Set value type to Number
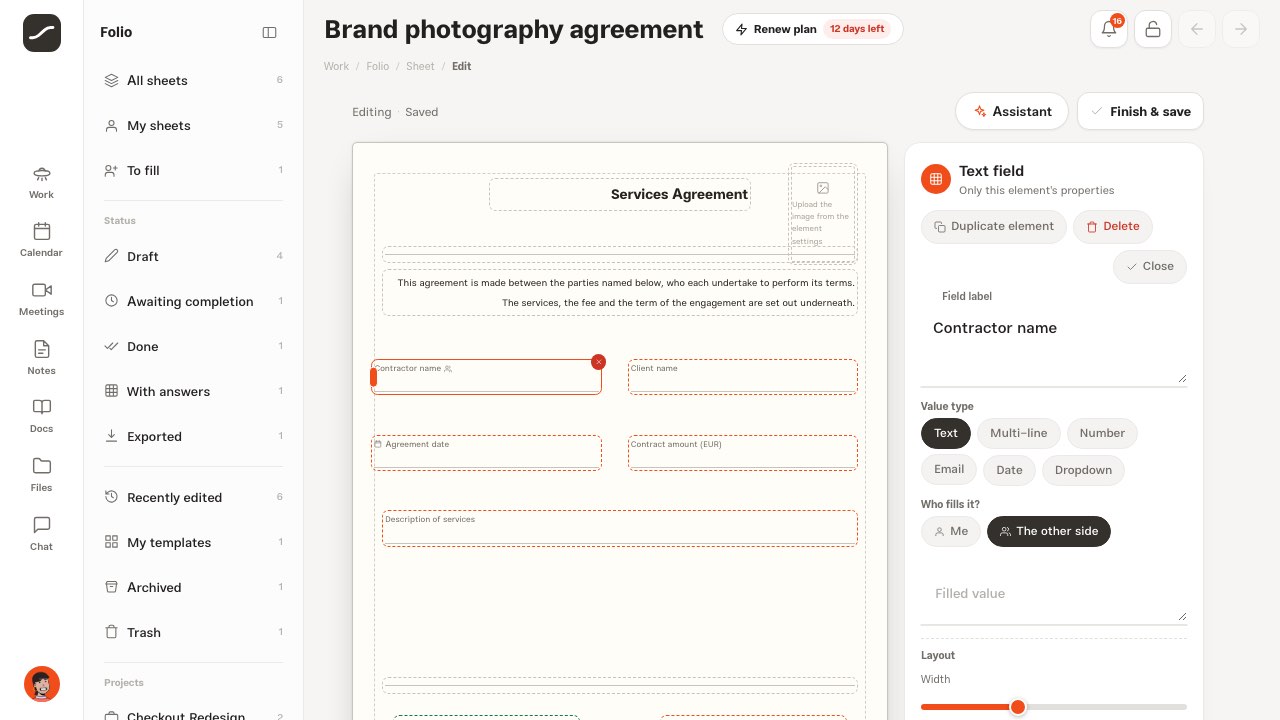This screenshot has width=1280, height=720. 1102,433
